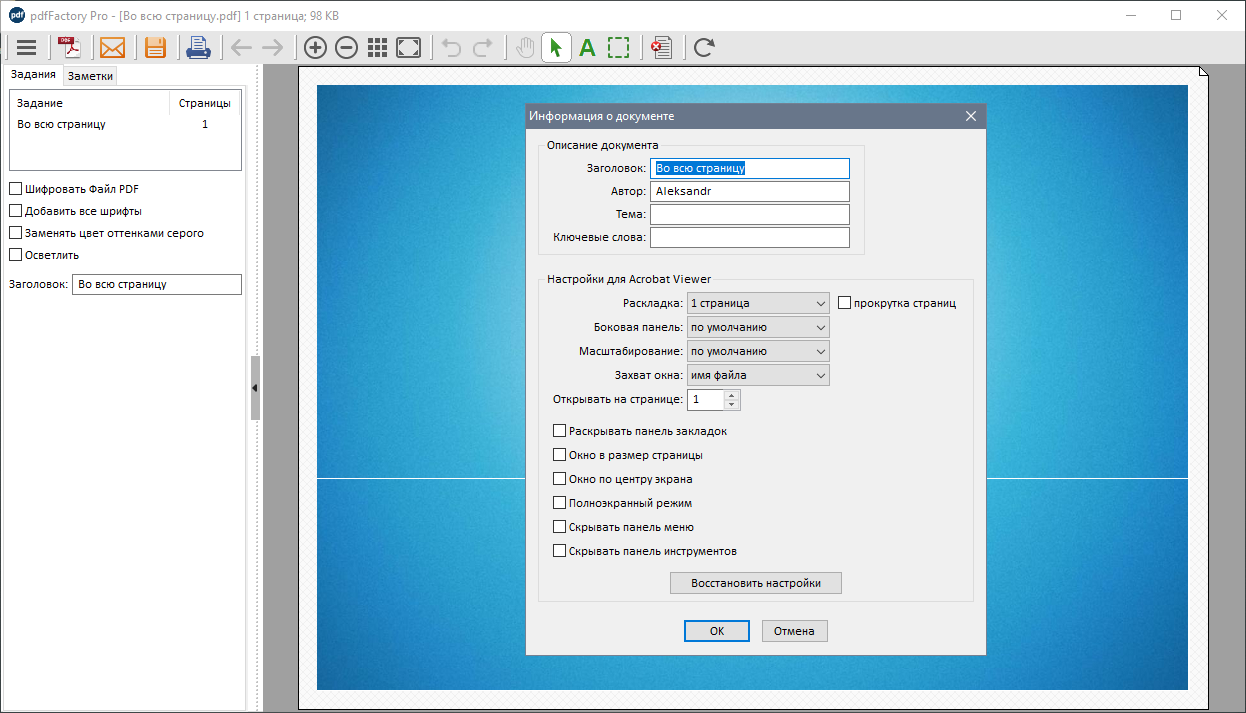Select the hand pan tool

pos(525,47)
